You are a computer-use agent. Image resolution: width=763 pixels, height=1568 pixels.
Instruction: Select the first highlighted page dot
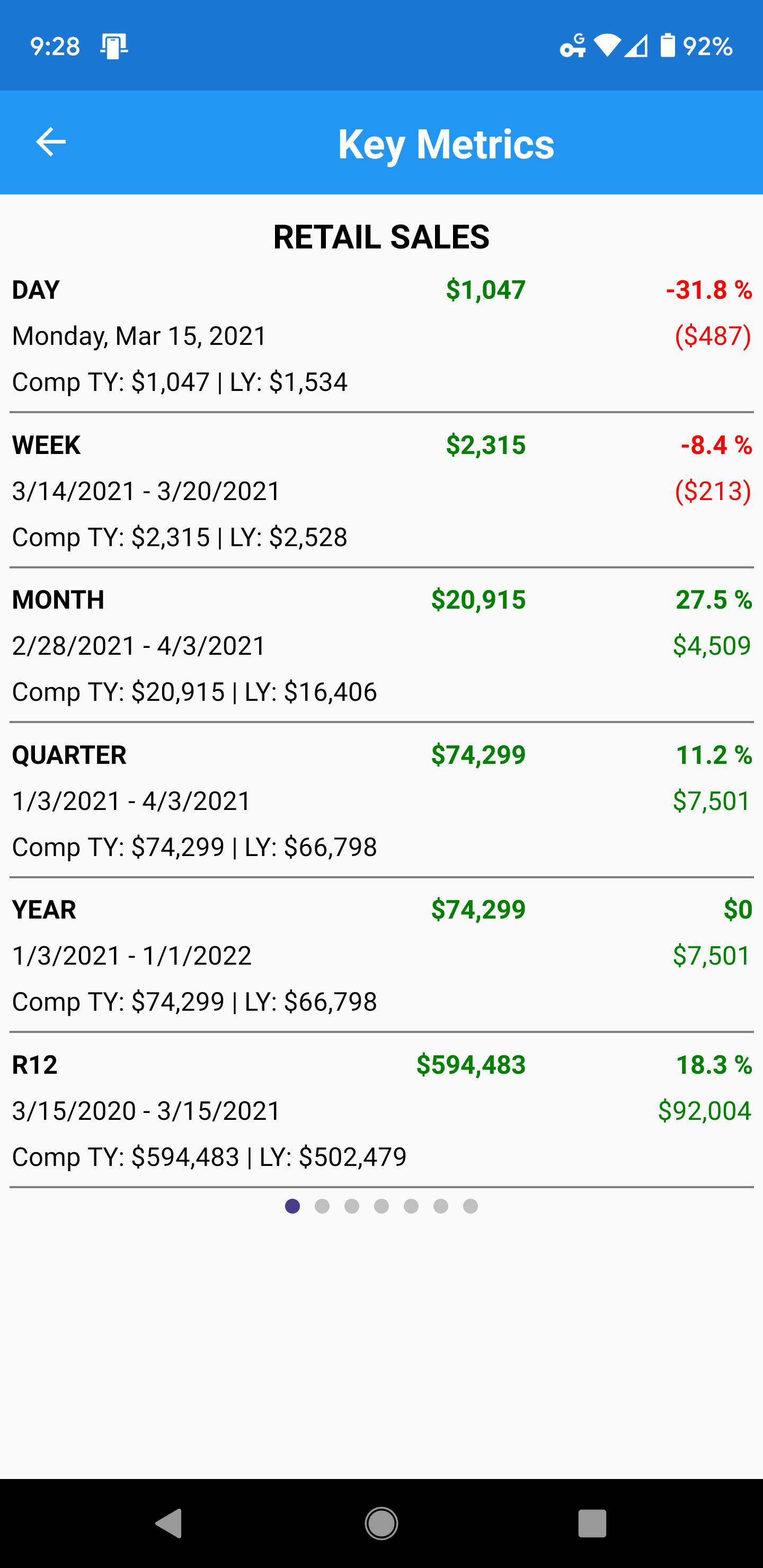[x=292, y=1206]
